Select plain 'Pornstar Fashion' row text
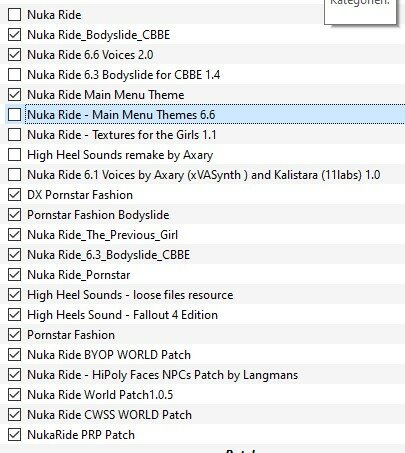 pos(71,335)
